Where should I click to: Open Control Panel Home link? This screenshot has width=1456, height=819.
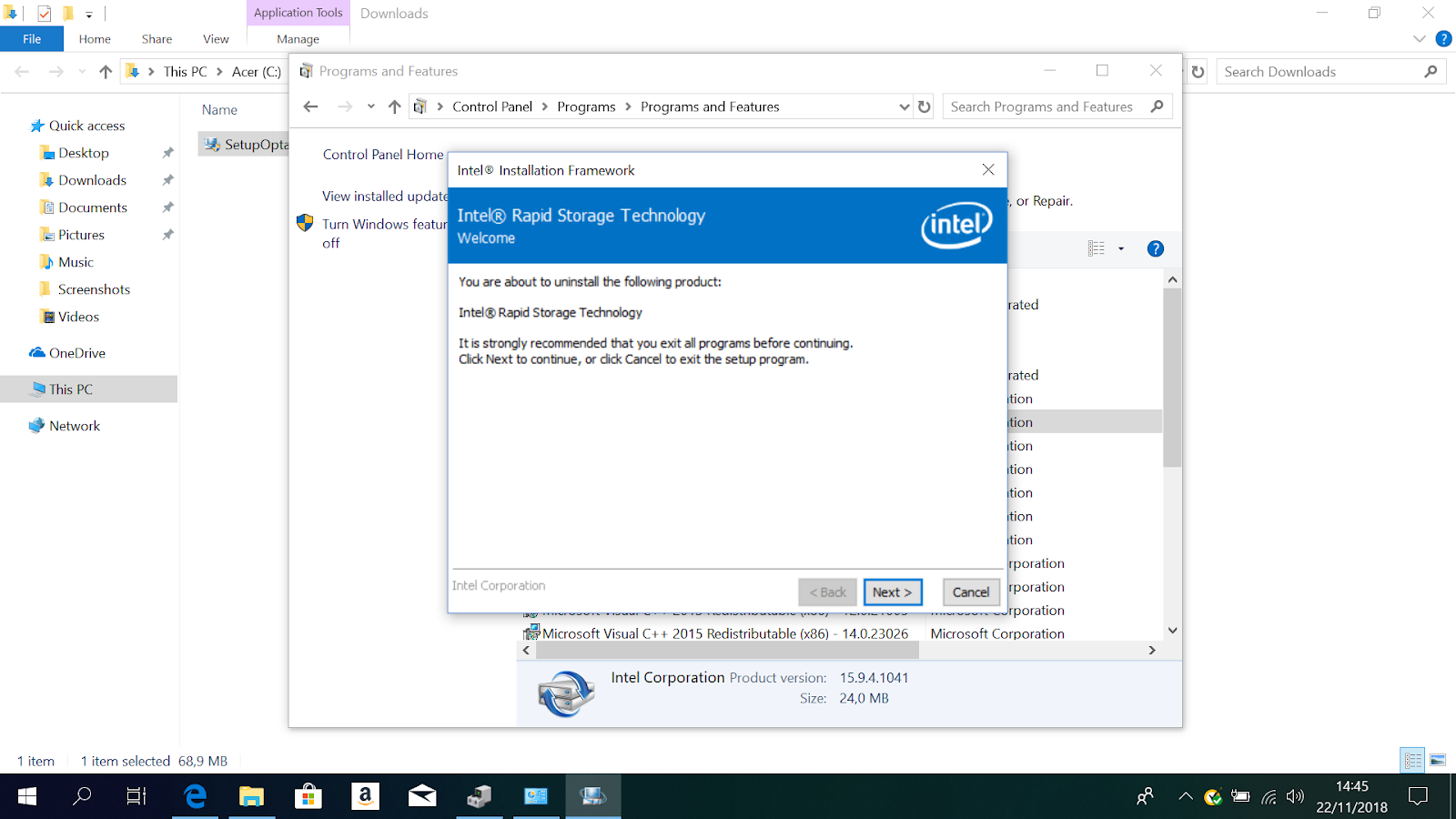click(383, 155)
